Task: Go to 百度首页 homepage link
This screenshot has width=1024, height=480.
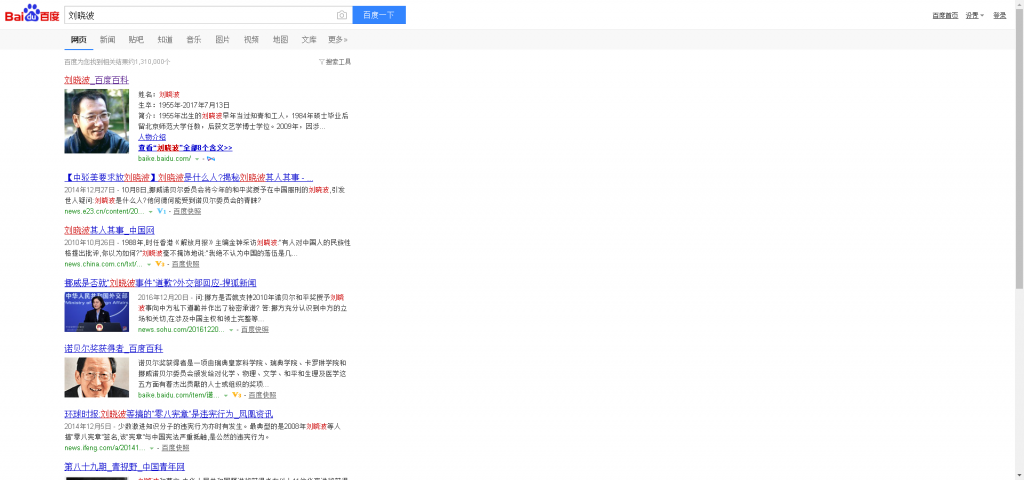Action: click(945, 15)
